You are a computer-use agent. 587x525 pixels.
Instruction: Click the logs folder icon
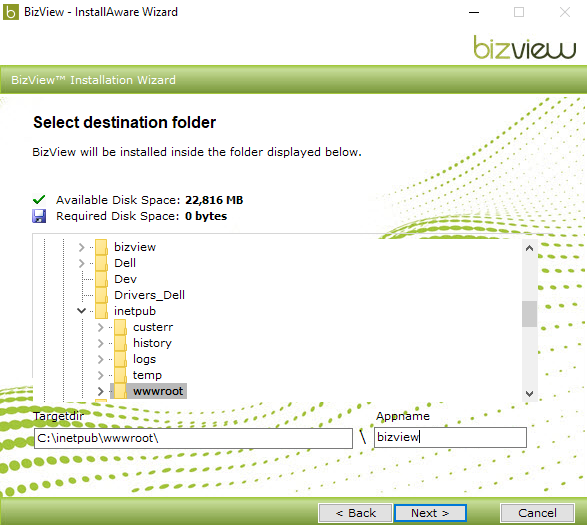120,359
